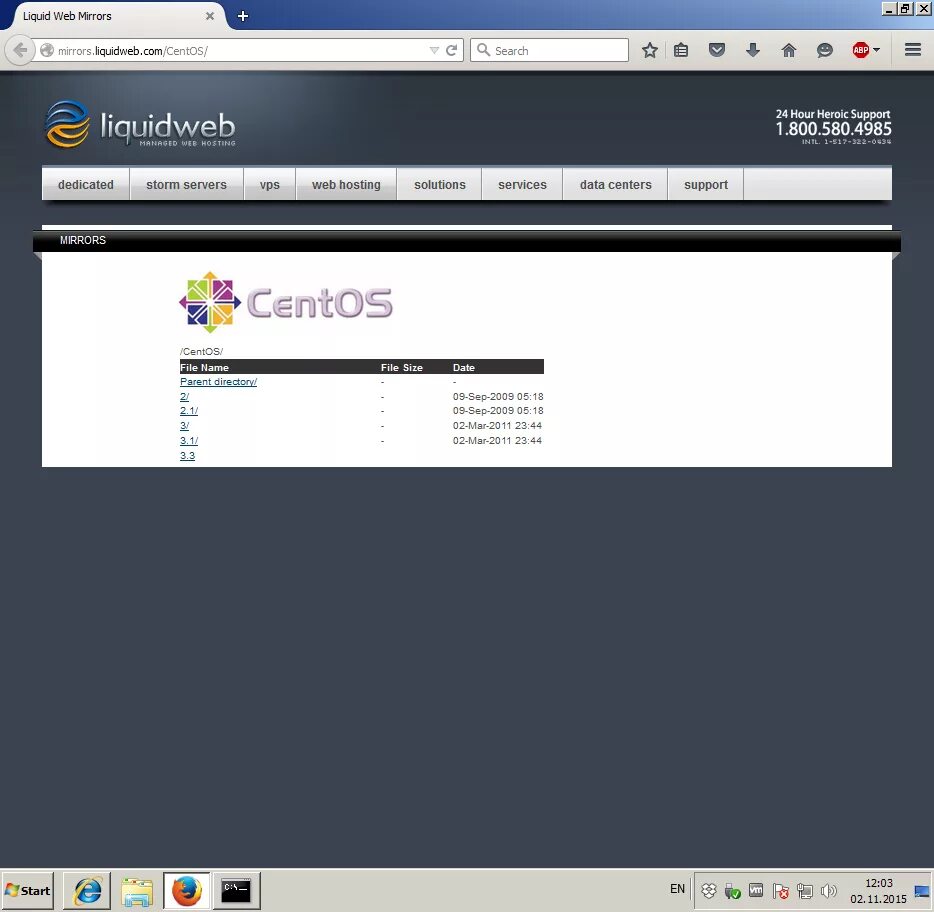Go to the Firefox home page icon
The image size is (934, 912).
coord(789,51)
